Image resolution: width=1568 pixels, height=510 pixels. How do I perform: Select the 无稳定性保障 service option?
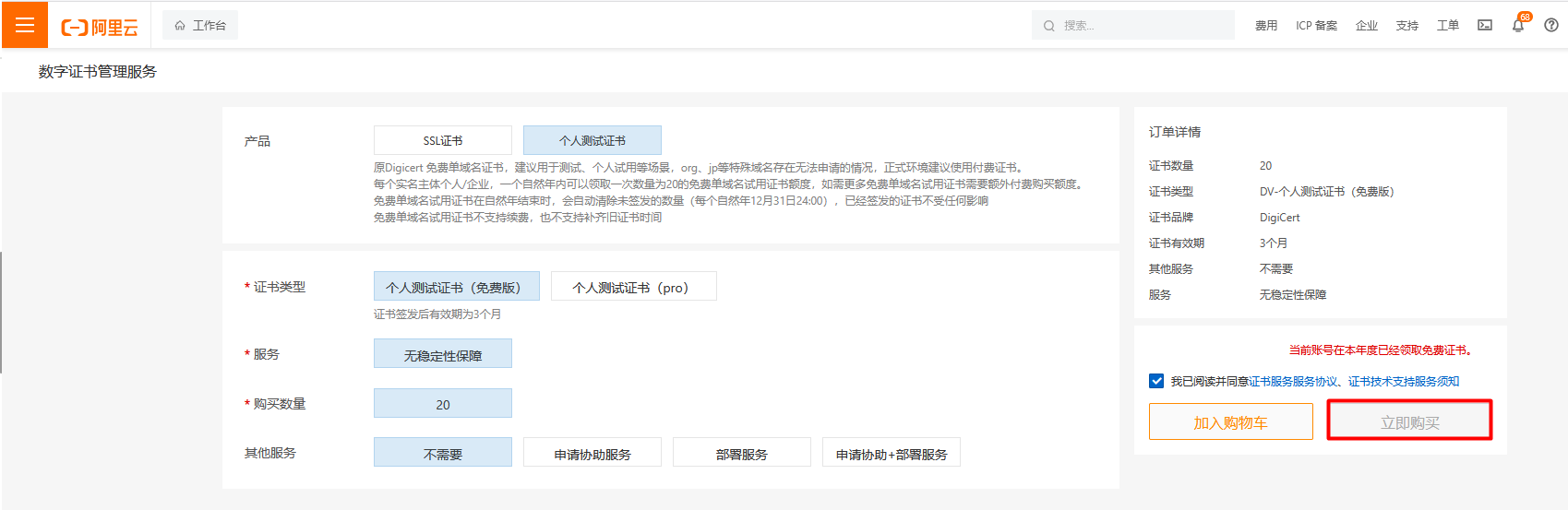tap(443, 354)
